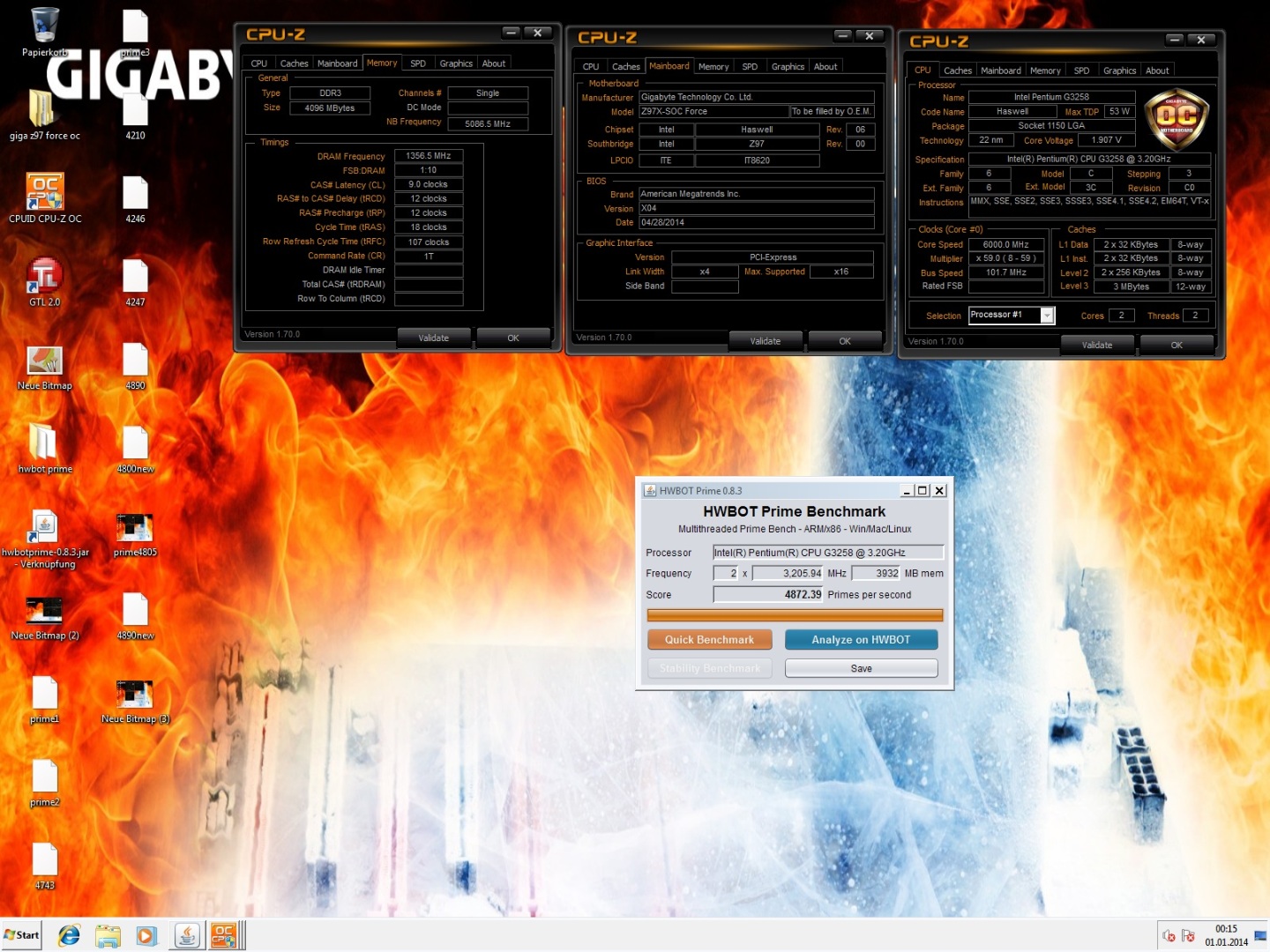Launch hwbotprime-0.8.3.jar shortcut

(44, 526)
